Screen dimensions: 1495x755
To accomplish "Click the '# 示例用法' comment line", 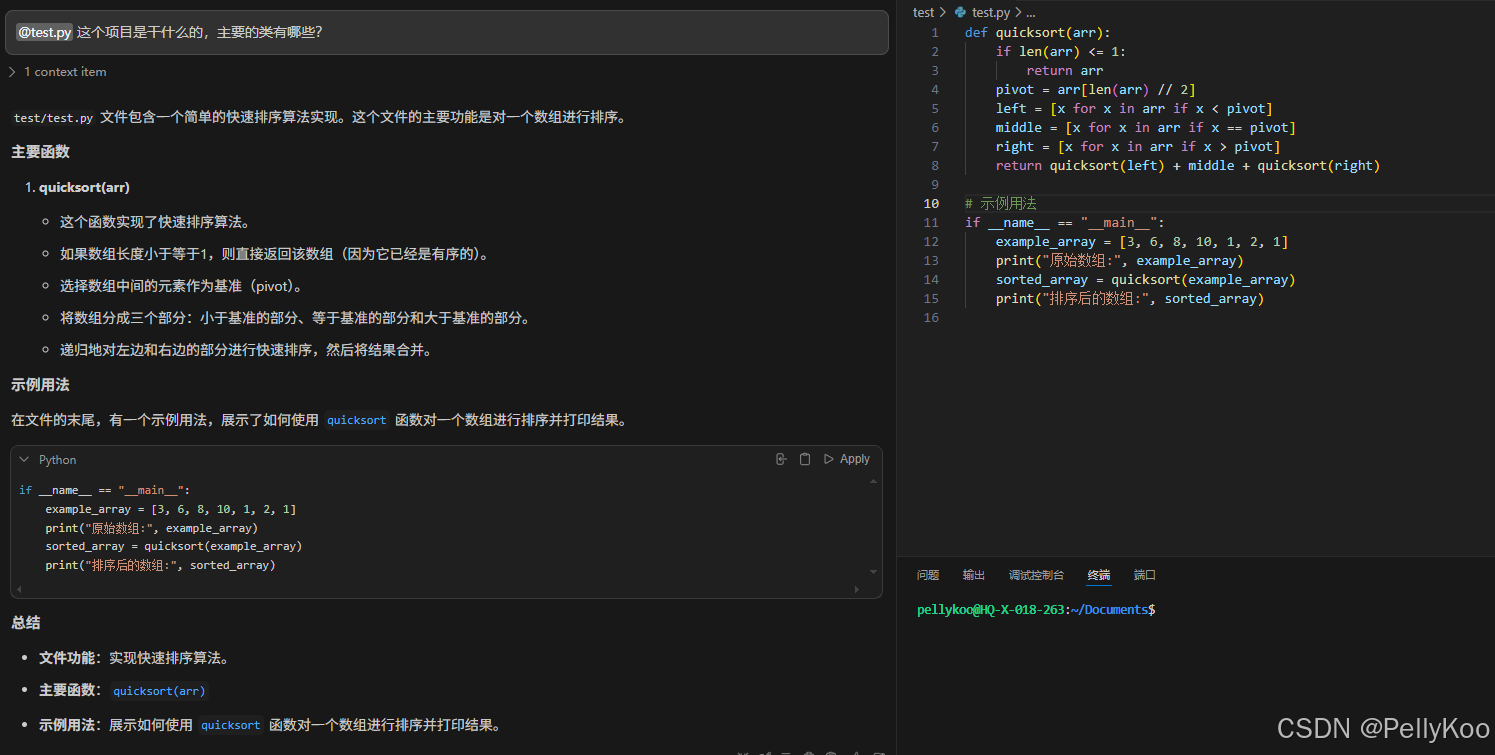I will (x=1001, y=204).
